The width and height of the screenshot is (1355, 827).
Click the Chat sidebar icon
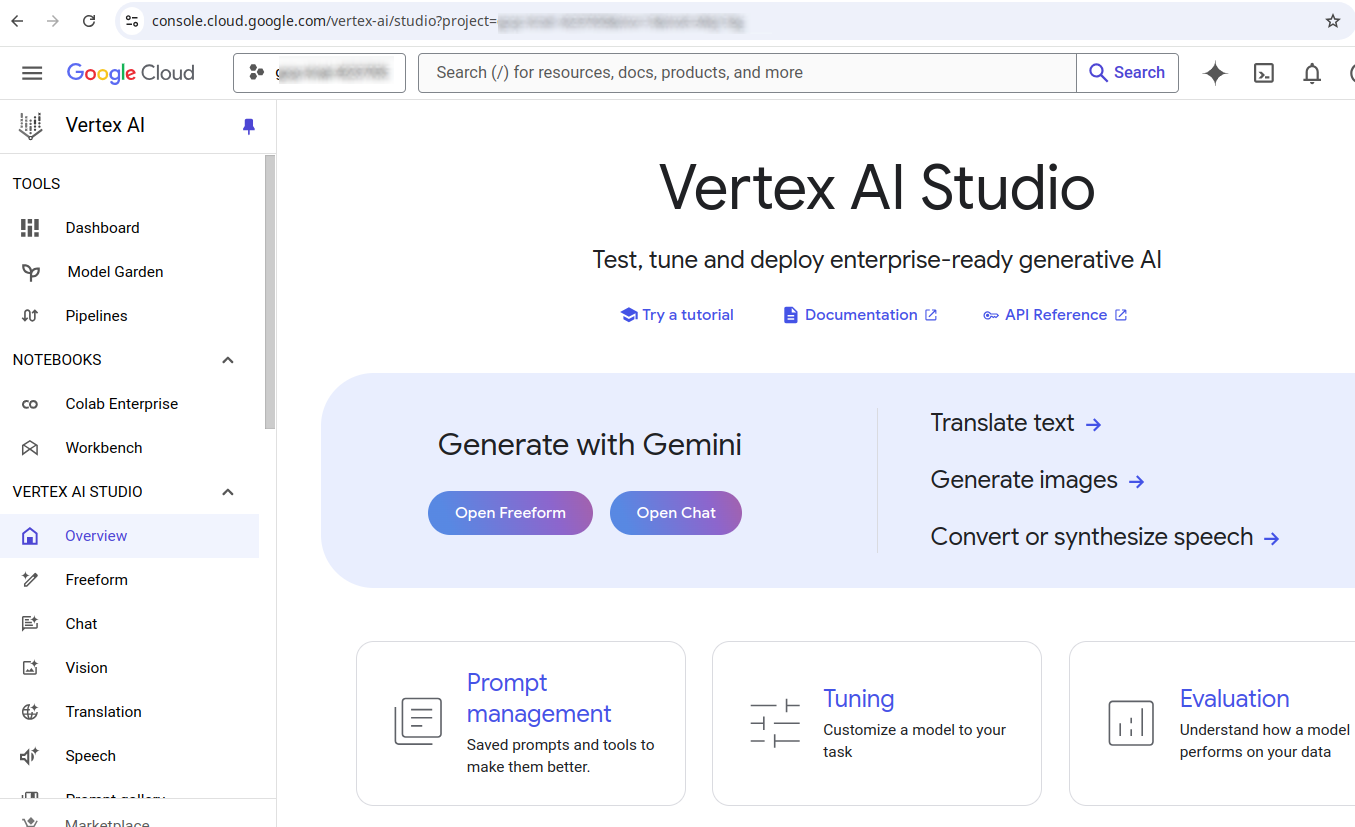pyautogui.click(x=30, y=624)
